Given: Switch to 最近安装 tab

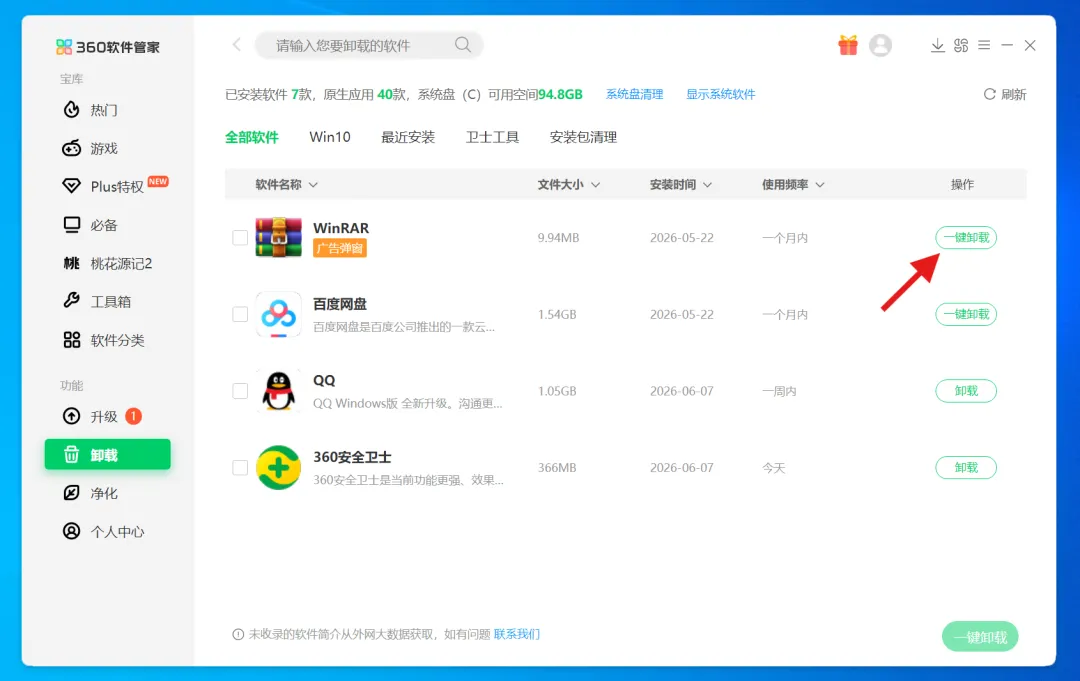Looking at the screenshot, I should pyautogui.click(x=408, y=137).
